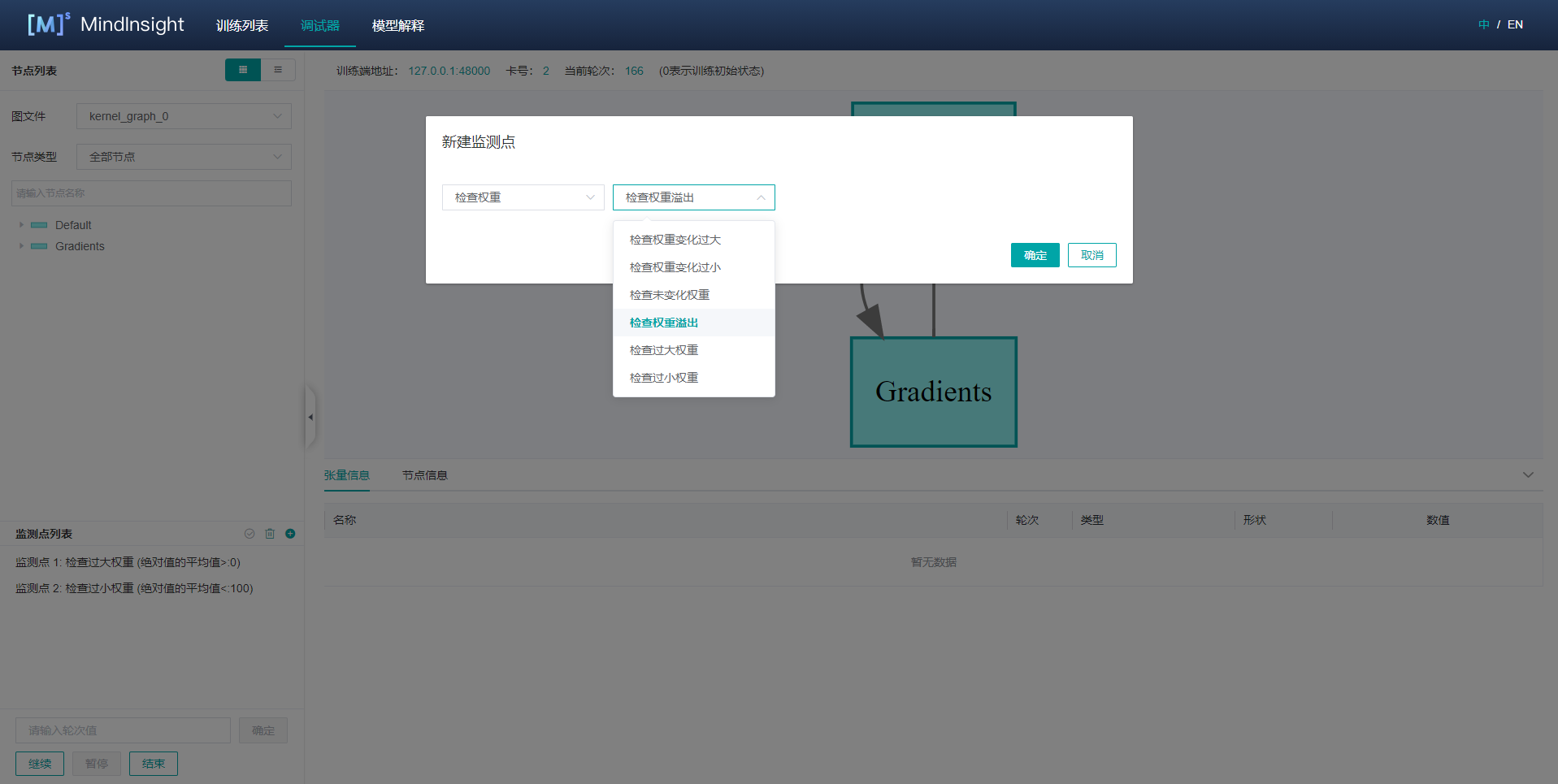This screenshot has width=1558, height=784.
Task: Expand the Default tree node
Action: [x=21, y=225]
